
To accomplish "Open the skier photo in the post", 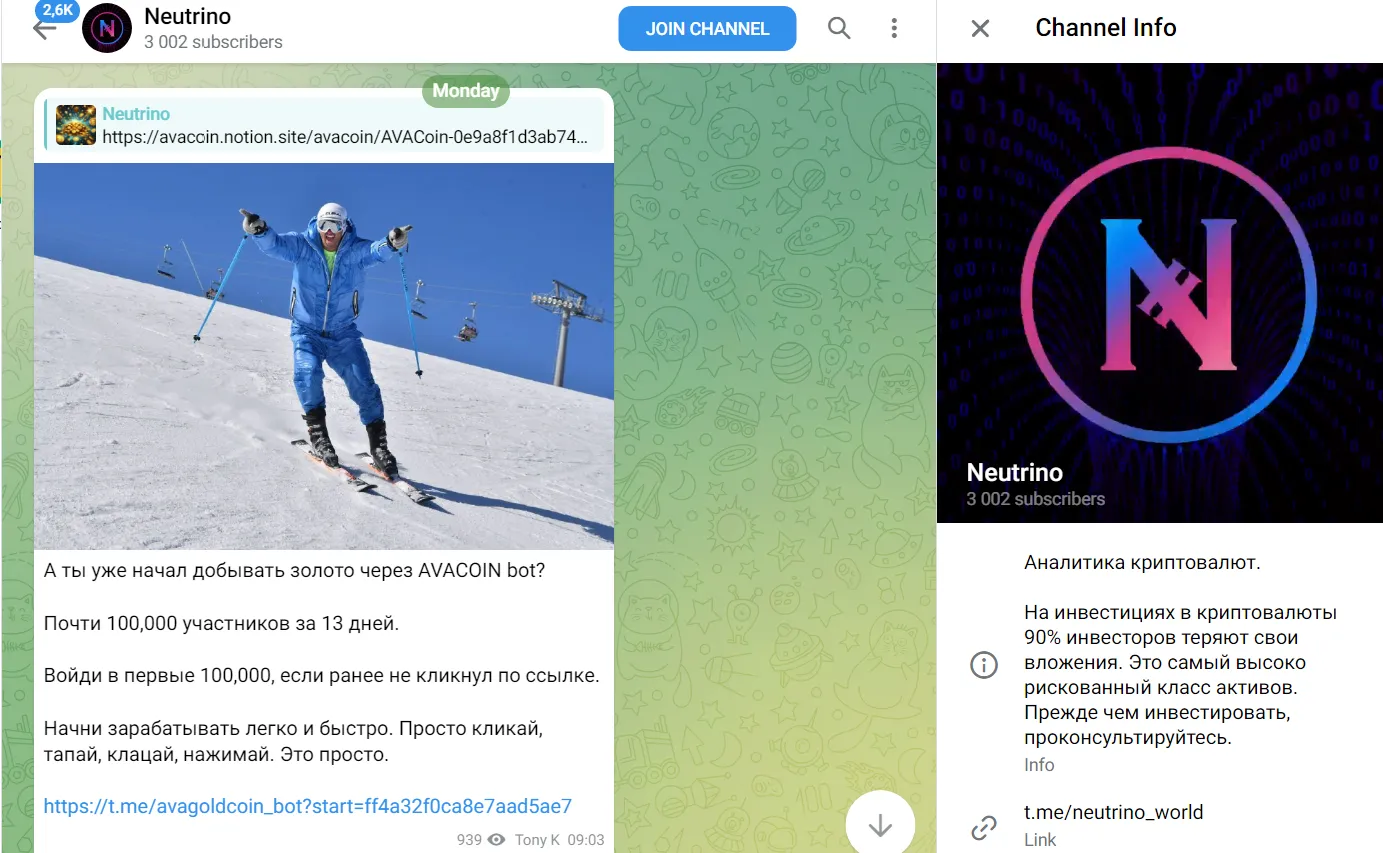I will pos(324,356).
